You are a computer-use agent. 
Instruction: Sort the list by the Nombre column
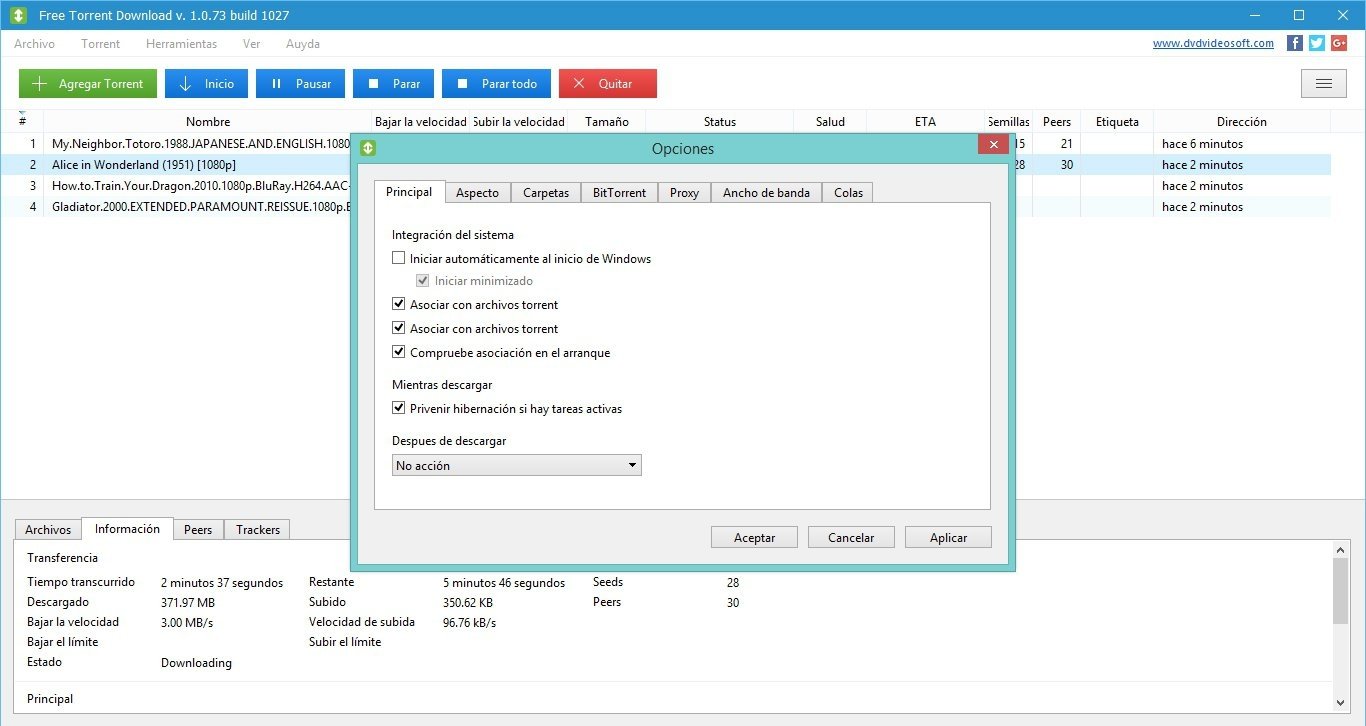pyautogui.click(x=207, y=122)
